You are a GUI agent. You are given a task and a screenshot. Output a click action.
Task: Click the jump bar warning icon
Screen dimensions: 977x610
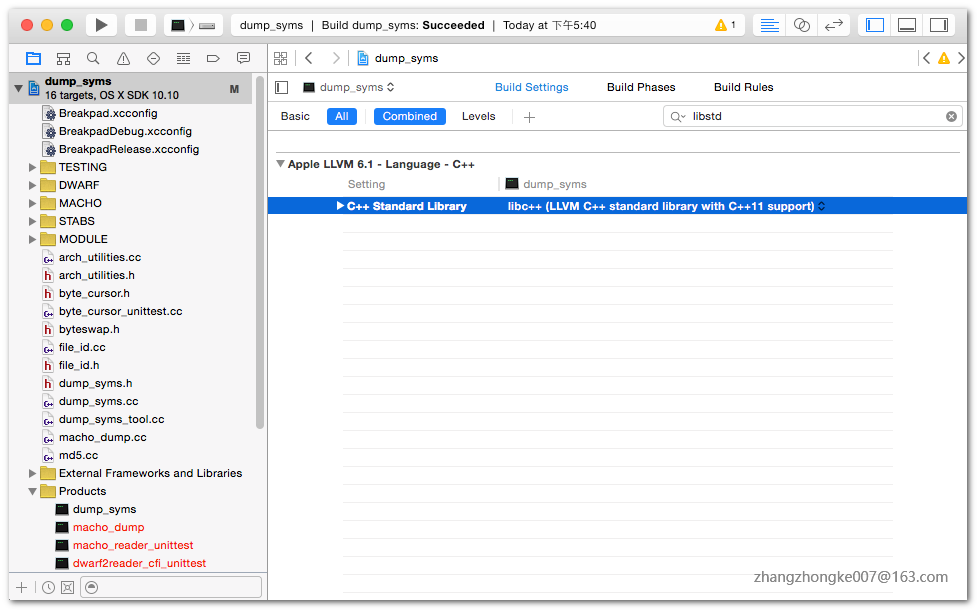[944, 59]
